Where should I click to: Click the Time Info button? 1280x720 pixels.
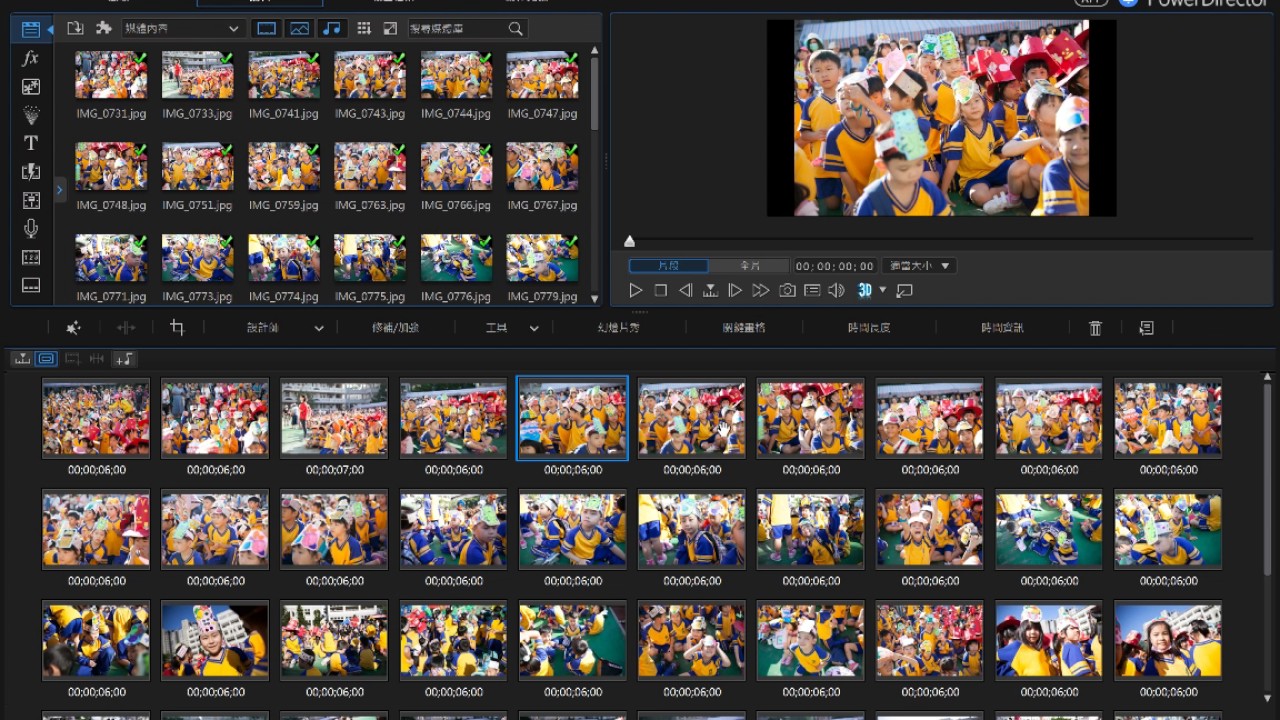(1002, 328)
